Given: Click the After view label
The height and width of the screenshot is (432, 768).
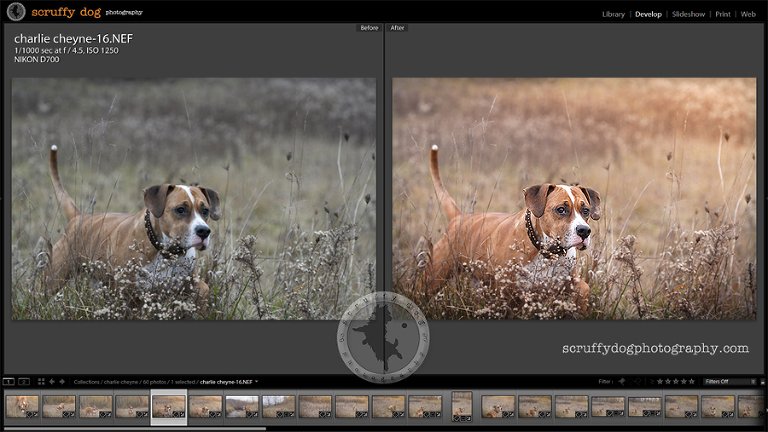Looking at the screenshot, I should coord(398,28).
